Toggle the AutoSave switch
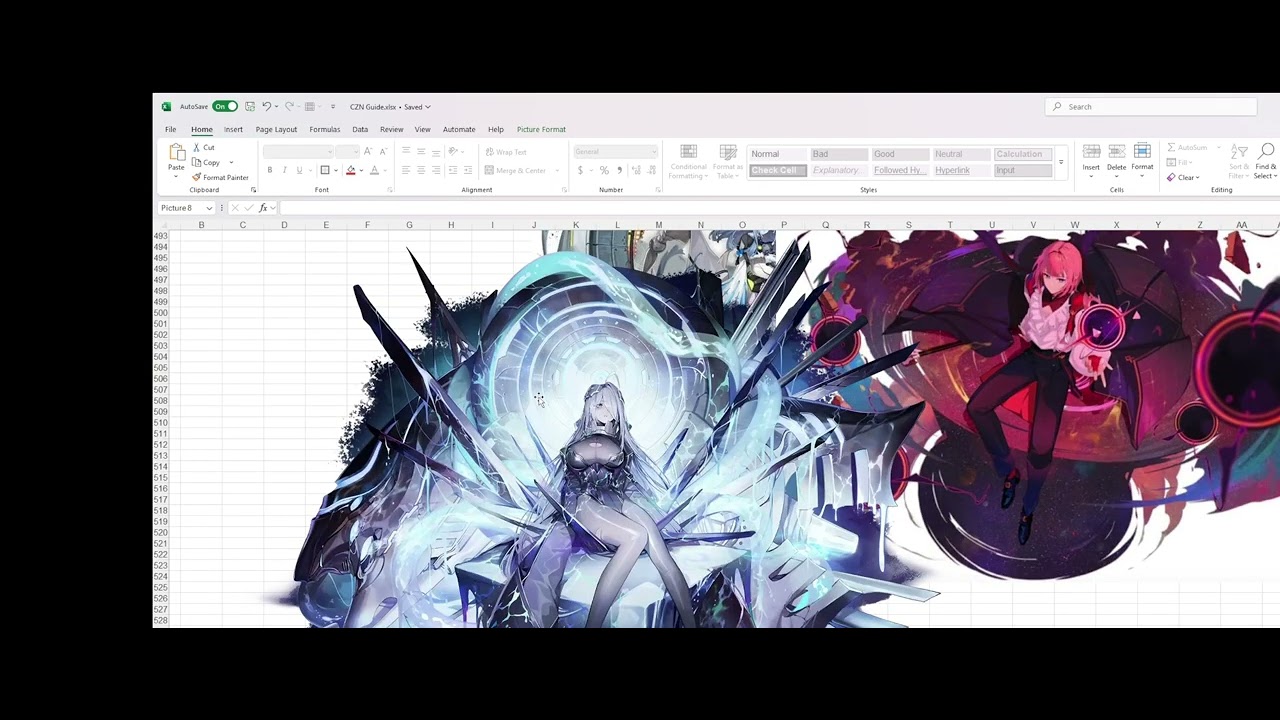The height and width of the screenshot is (720, 1280). point(224,107)
